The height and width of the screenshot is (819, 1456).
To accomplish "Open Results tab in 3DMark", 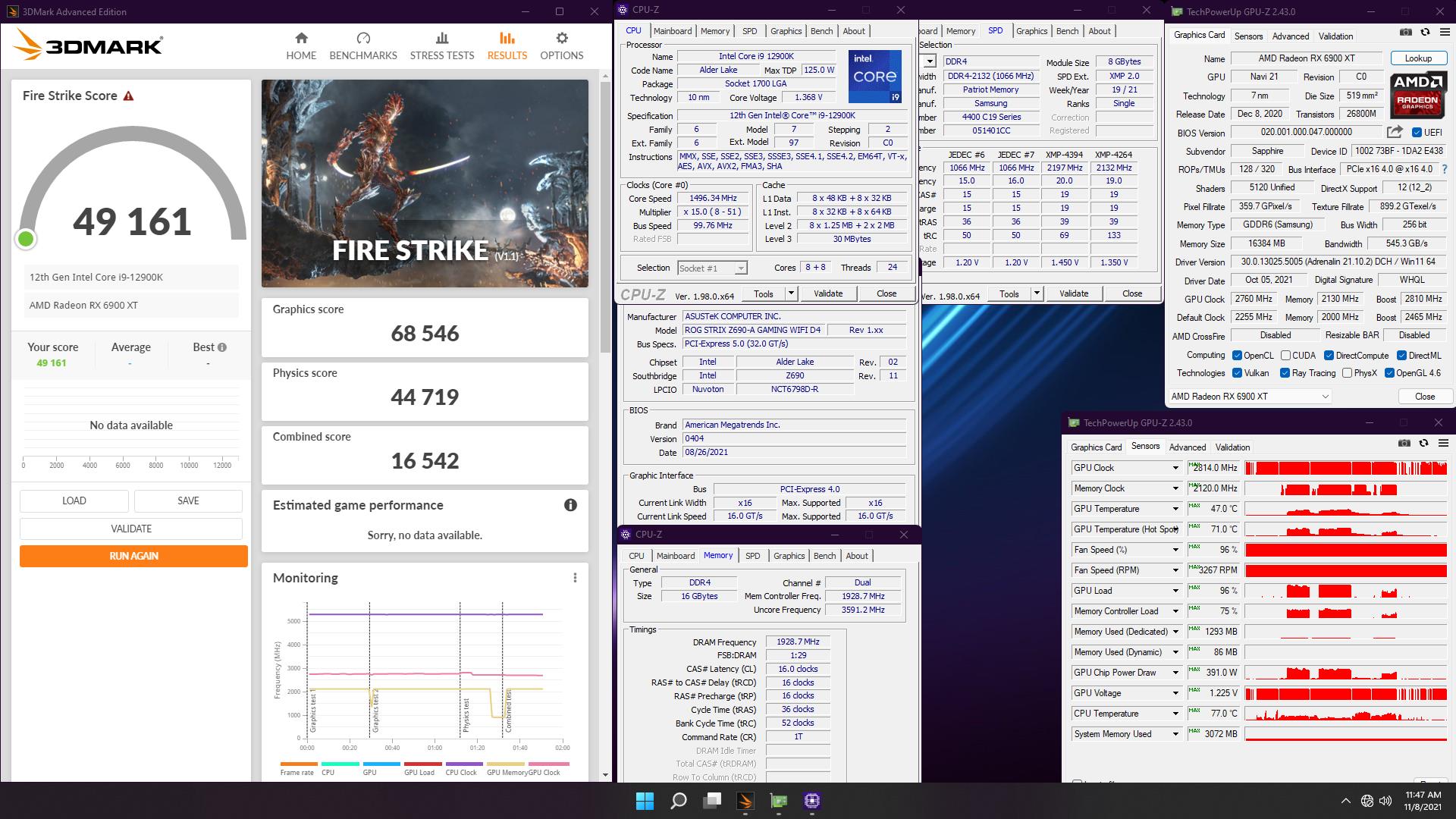I will [x=507, y=46].
